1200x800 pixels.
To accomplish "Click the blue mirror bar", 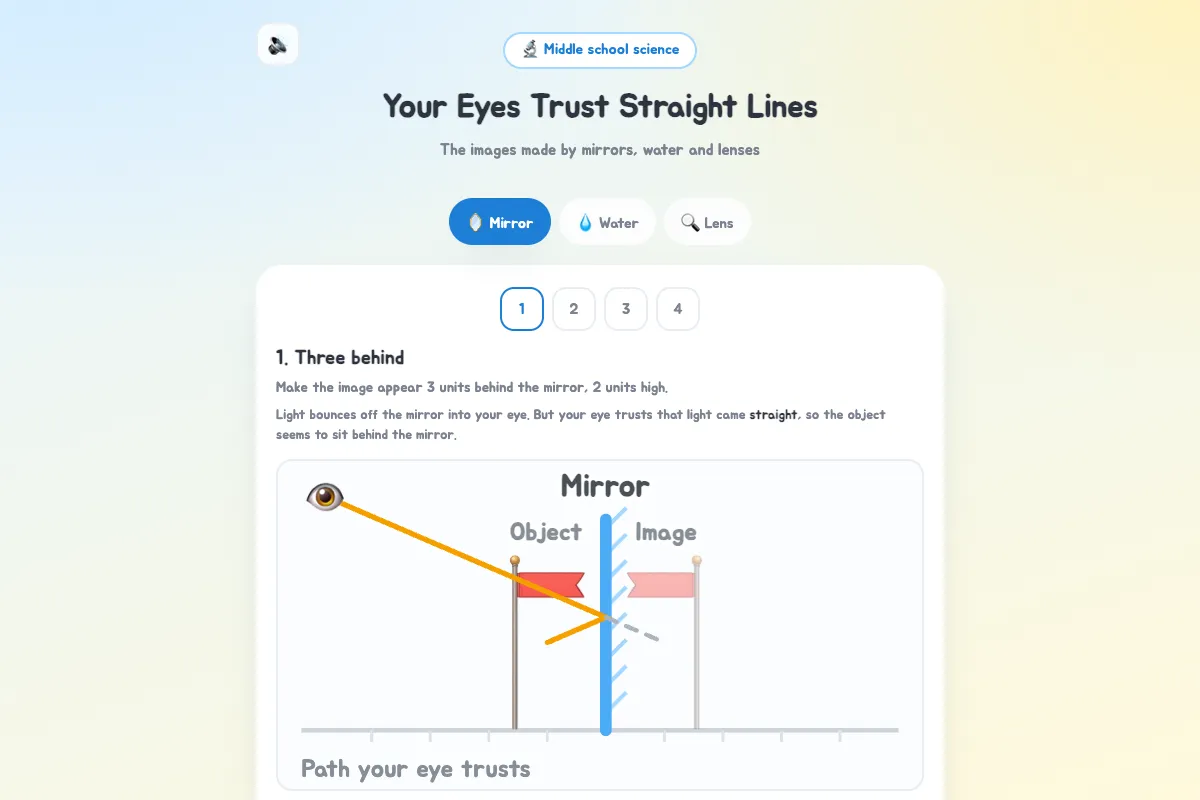I will pos(606,625).
